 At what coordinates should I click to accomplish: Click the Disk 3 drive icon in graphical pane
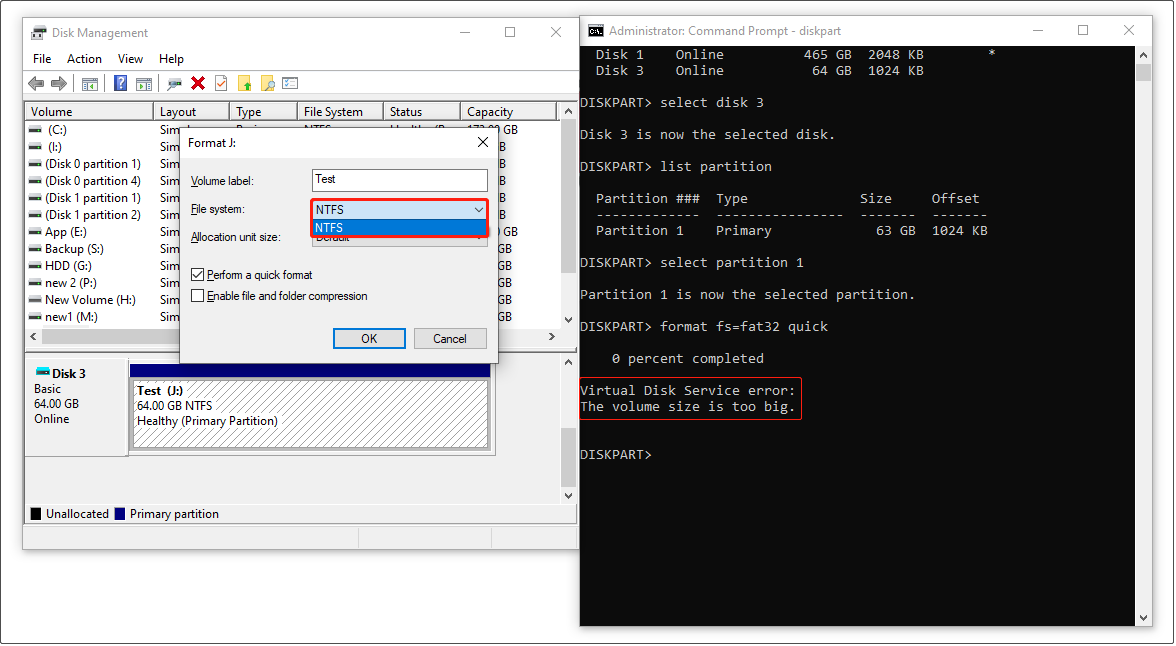click(x=43, y=373)
